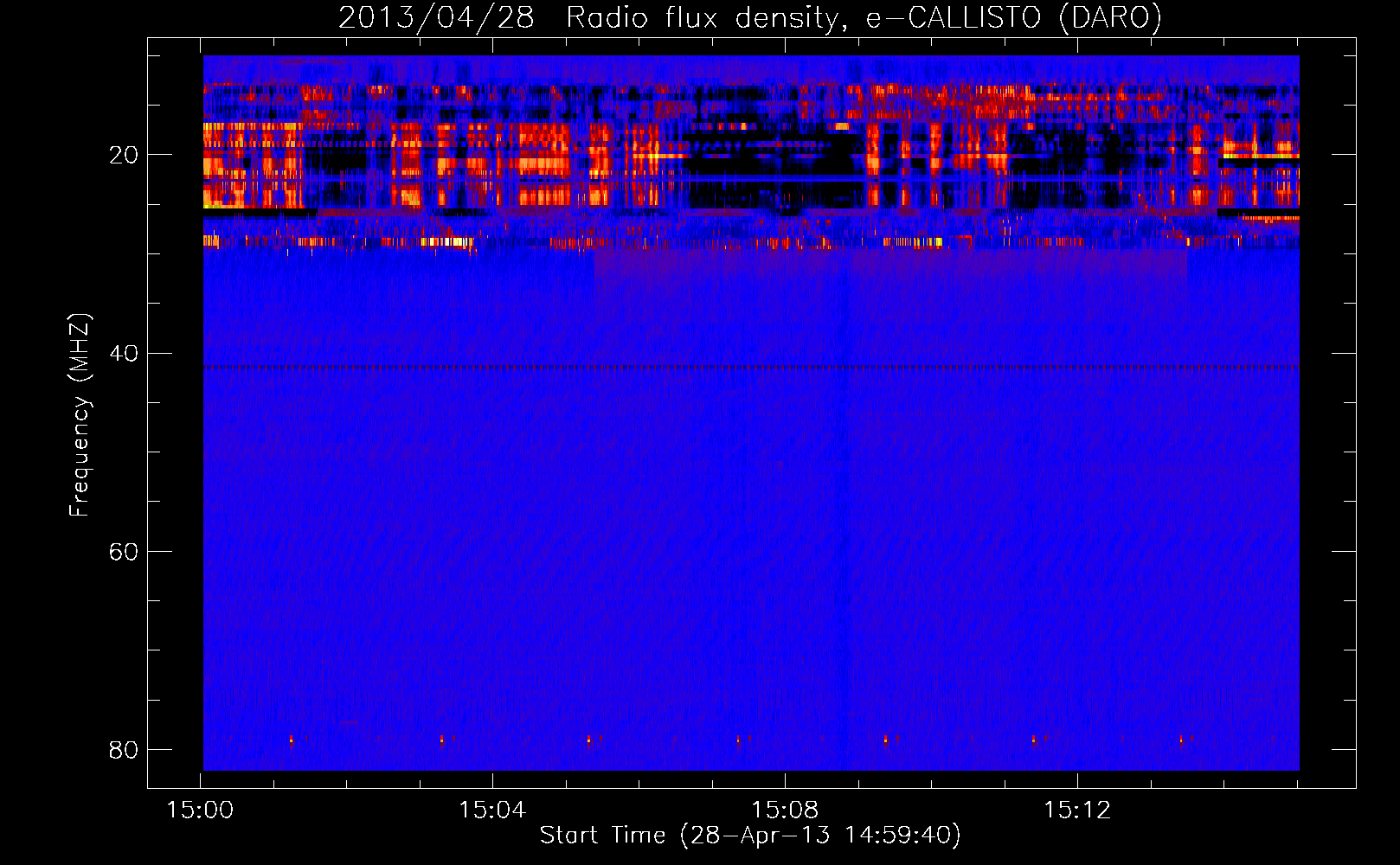
Task: Click the 60 MHz frequency tick label
Action: 124,552
